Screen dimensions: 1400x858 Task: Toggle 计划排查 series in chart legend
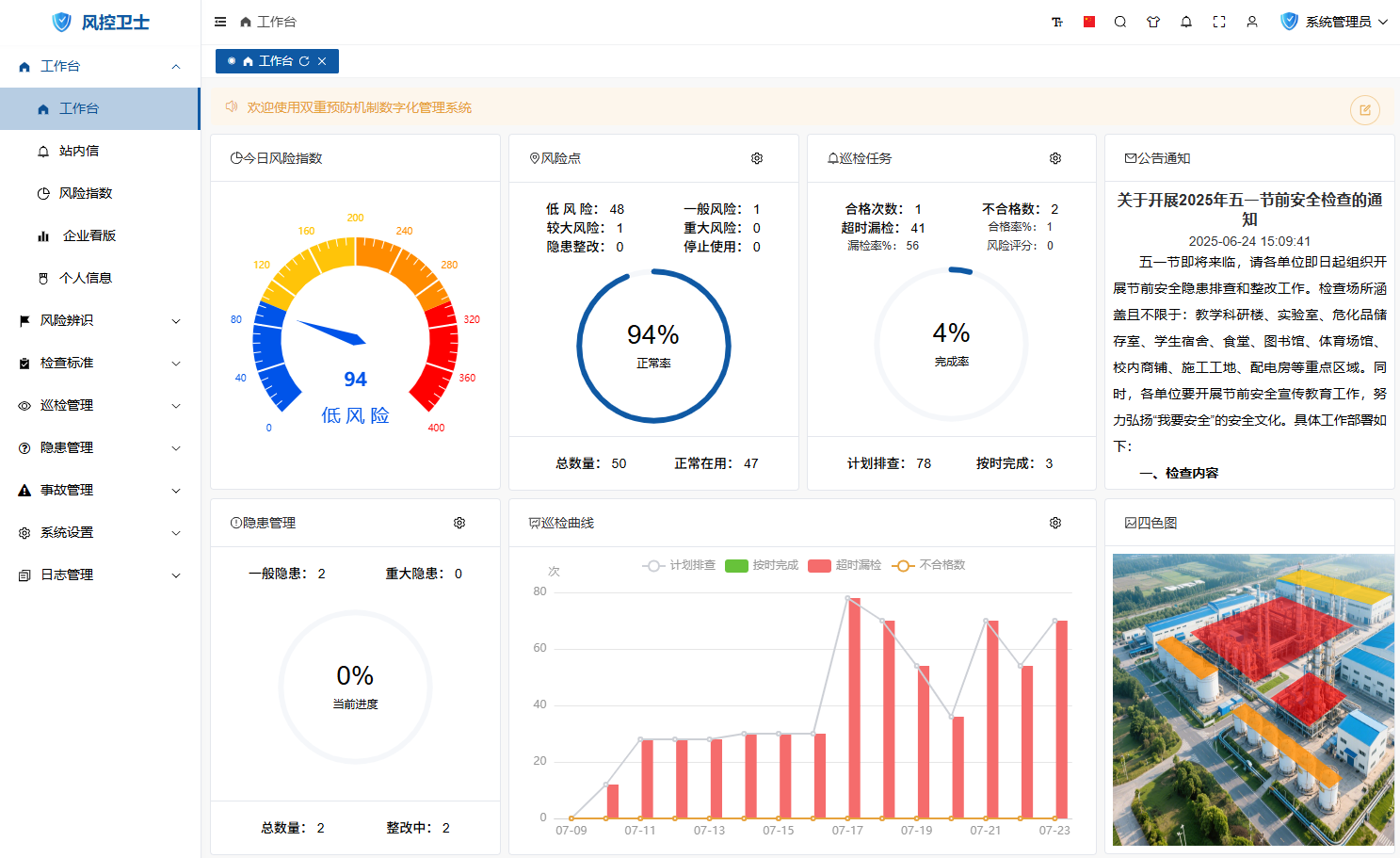pyautogui.click(x=679, y=565)
